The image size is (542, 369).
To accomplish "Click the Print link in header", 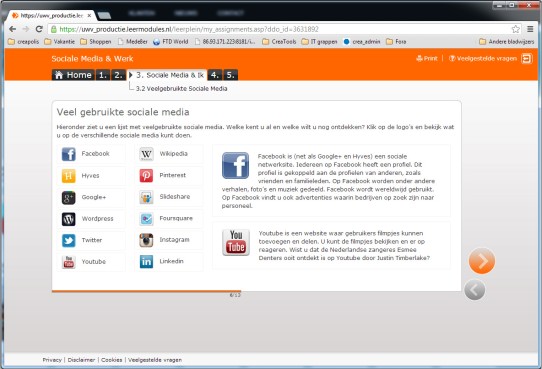I will pos(427,58).
